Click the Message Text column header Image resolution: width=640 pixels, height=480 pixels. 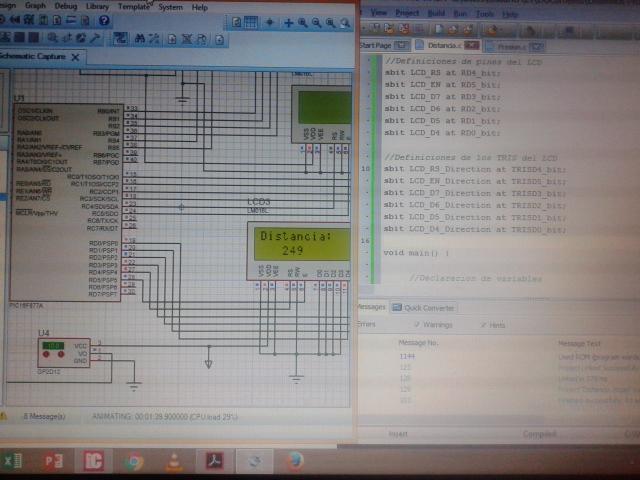coord(579,344)
